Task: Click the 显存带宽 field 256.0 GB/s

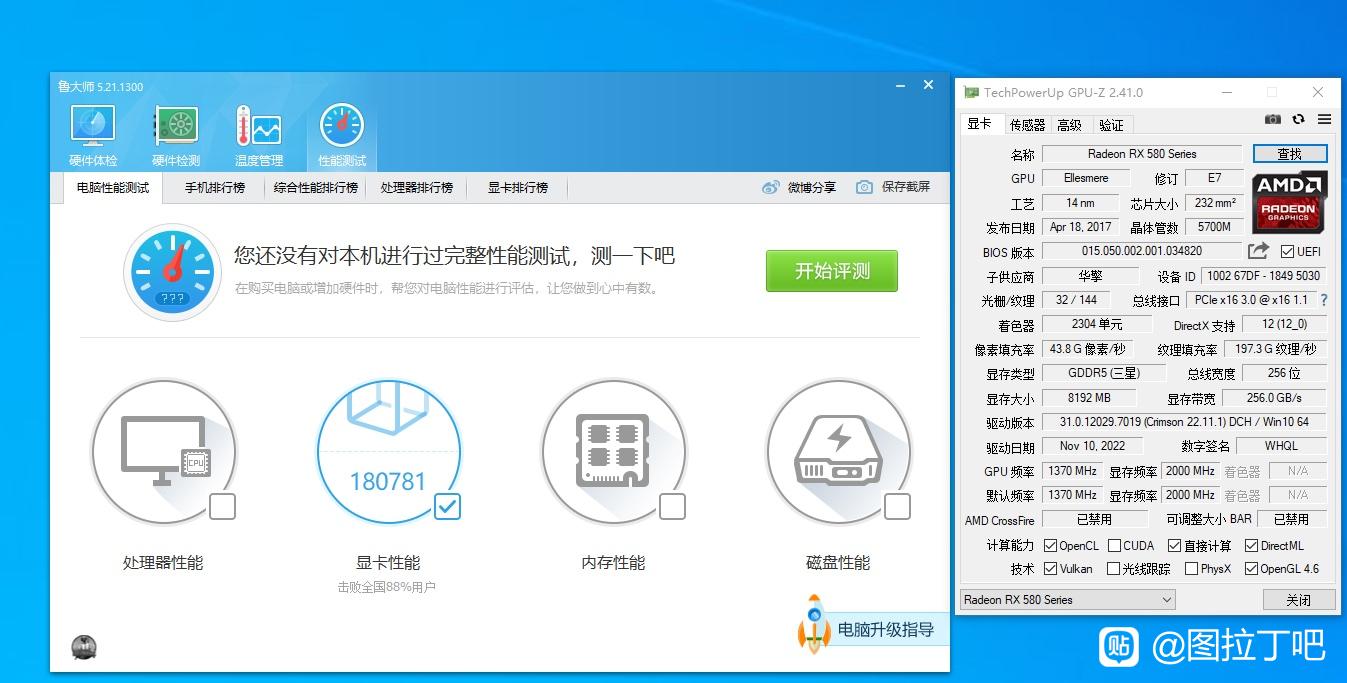Action: pos(1274,398)
